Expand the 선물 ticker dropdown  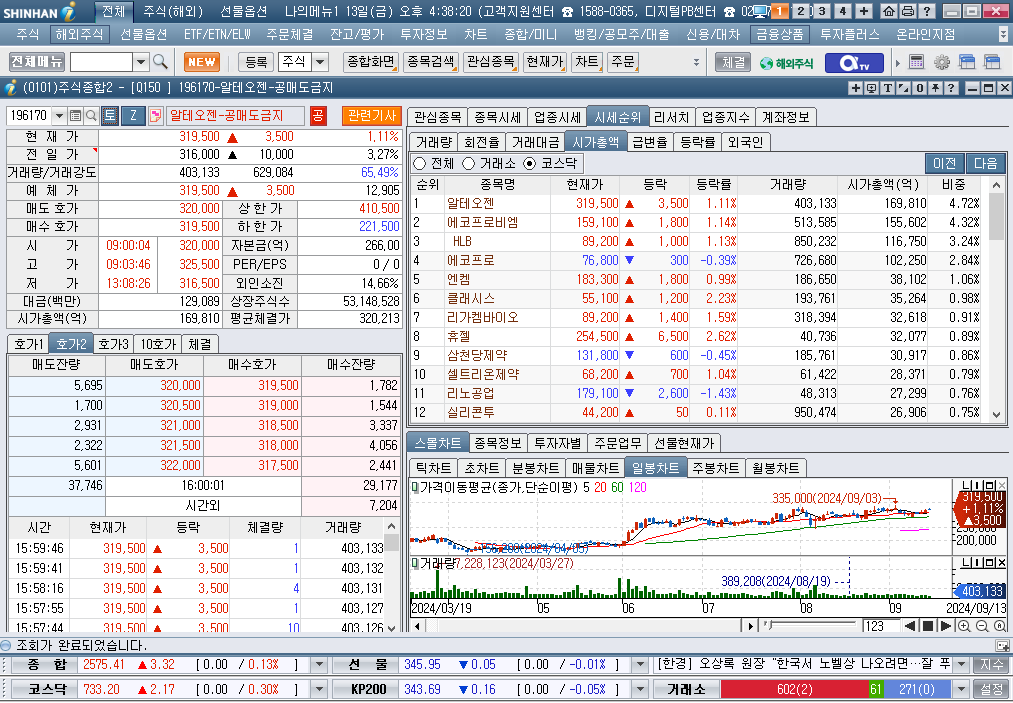coord(640,664)
